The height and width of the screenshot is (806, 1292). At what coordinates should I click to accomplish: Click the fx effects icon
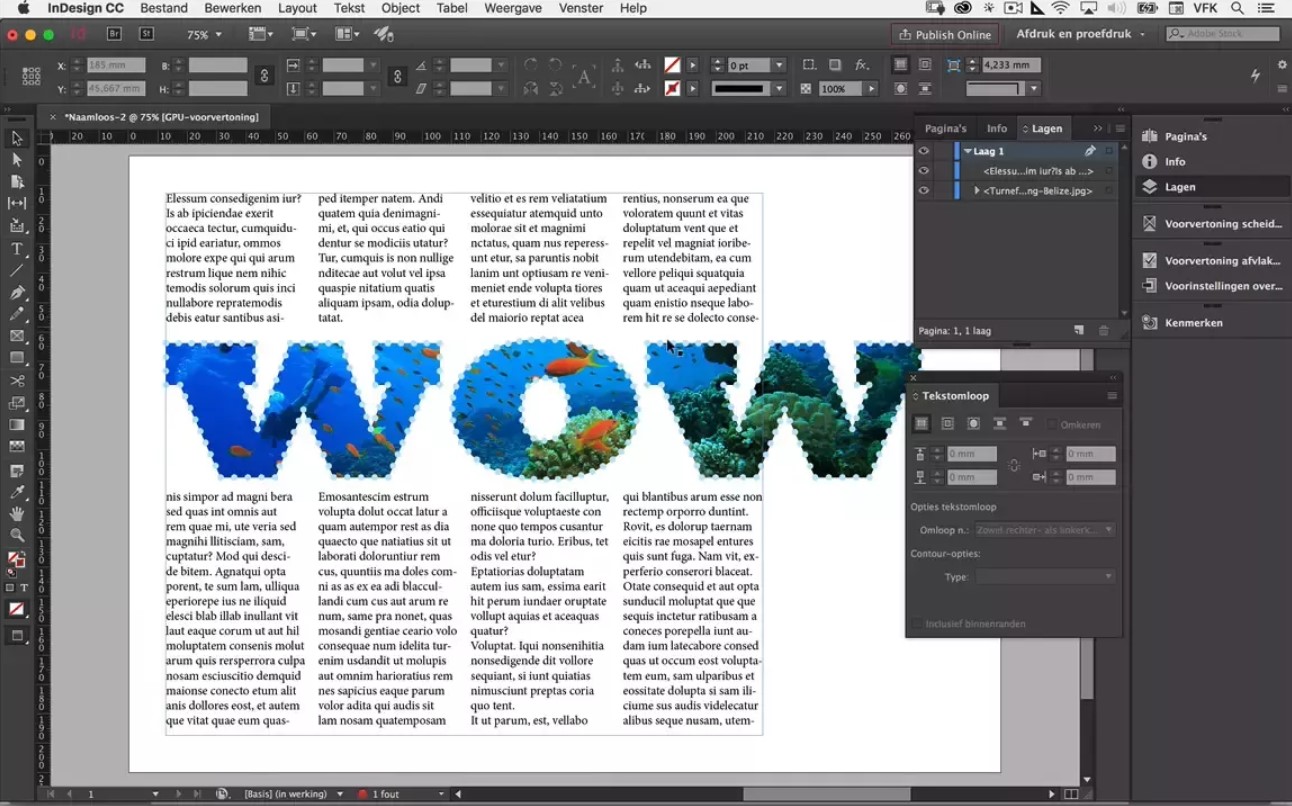pyautogui.click(x=862, y=65)
